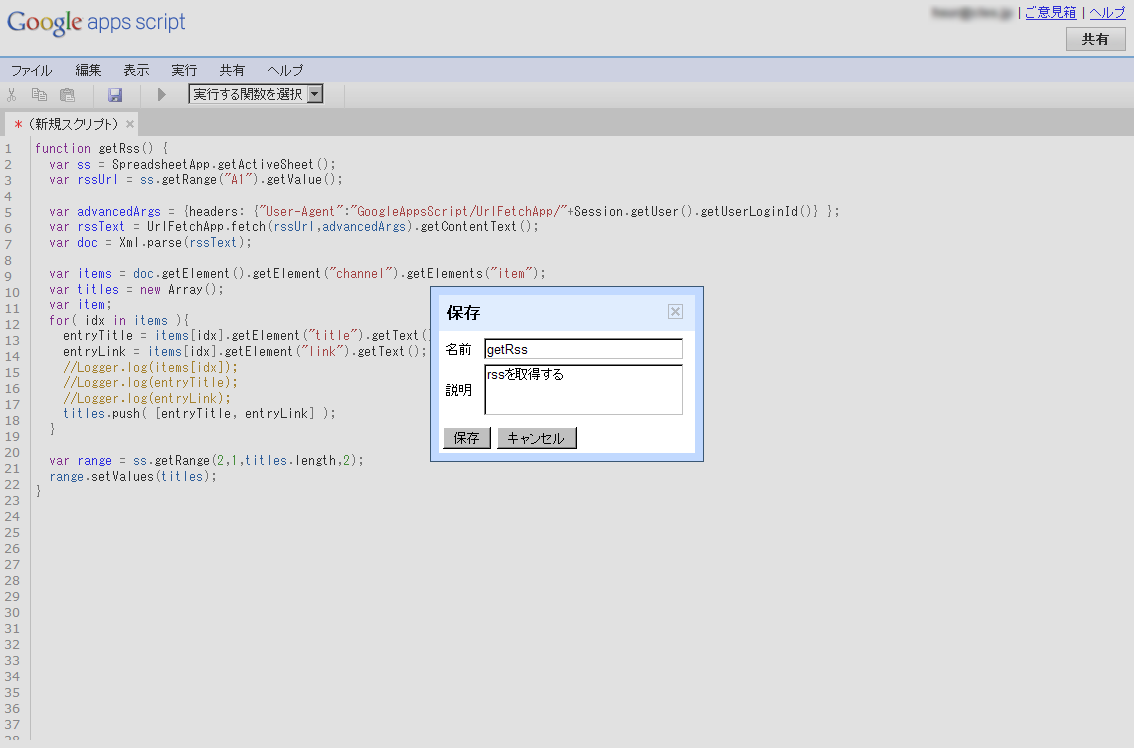Close the 新規スクリプト tab with its x
The image size is (1134, 748).
130,124
